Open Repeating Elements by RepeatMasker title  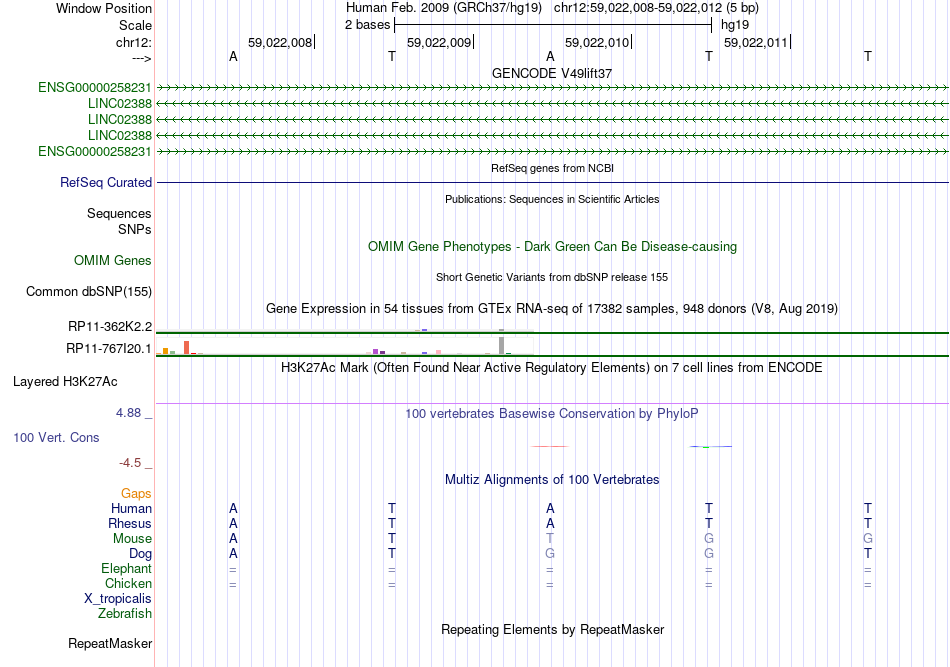point(552,629)
